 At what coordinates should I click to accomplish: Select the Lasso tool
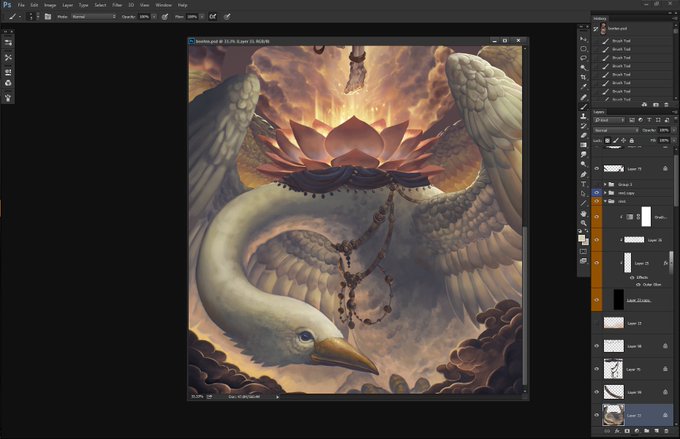(584, 58)
